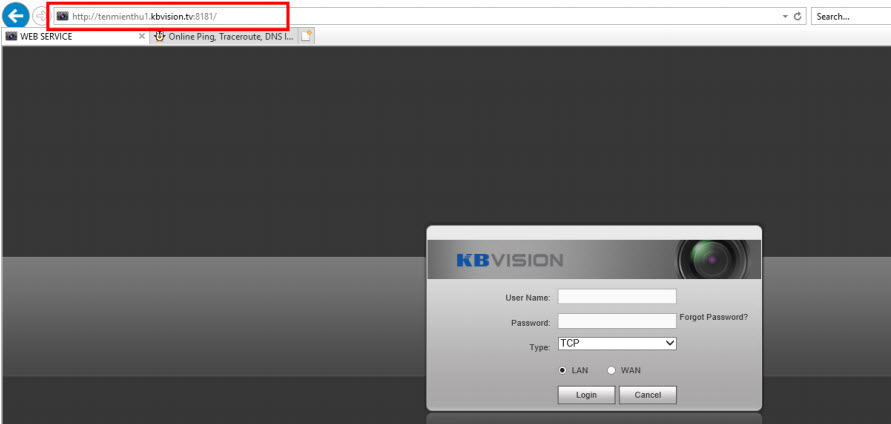Switch to Online Ping, Traceroute tab
The width and height of the screenshot is (891, 424).
224,36
